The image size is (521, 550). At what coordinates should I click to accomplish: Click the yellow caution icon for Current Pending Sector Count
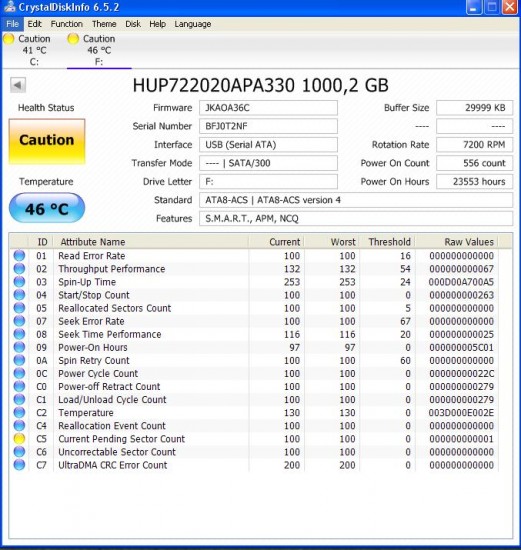pos(19,438)
